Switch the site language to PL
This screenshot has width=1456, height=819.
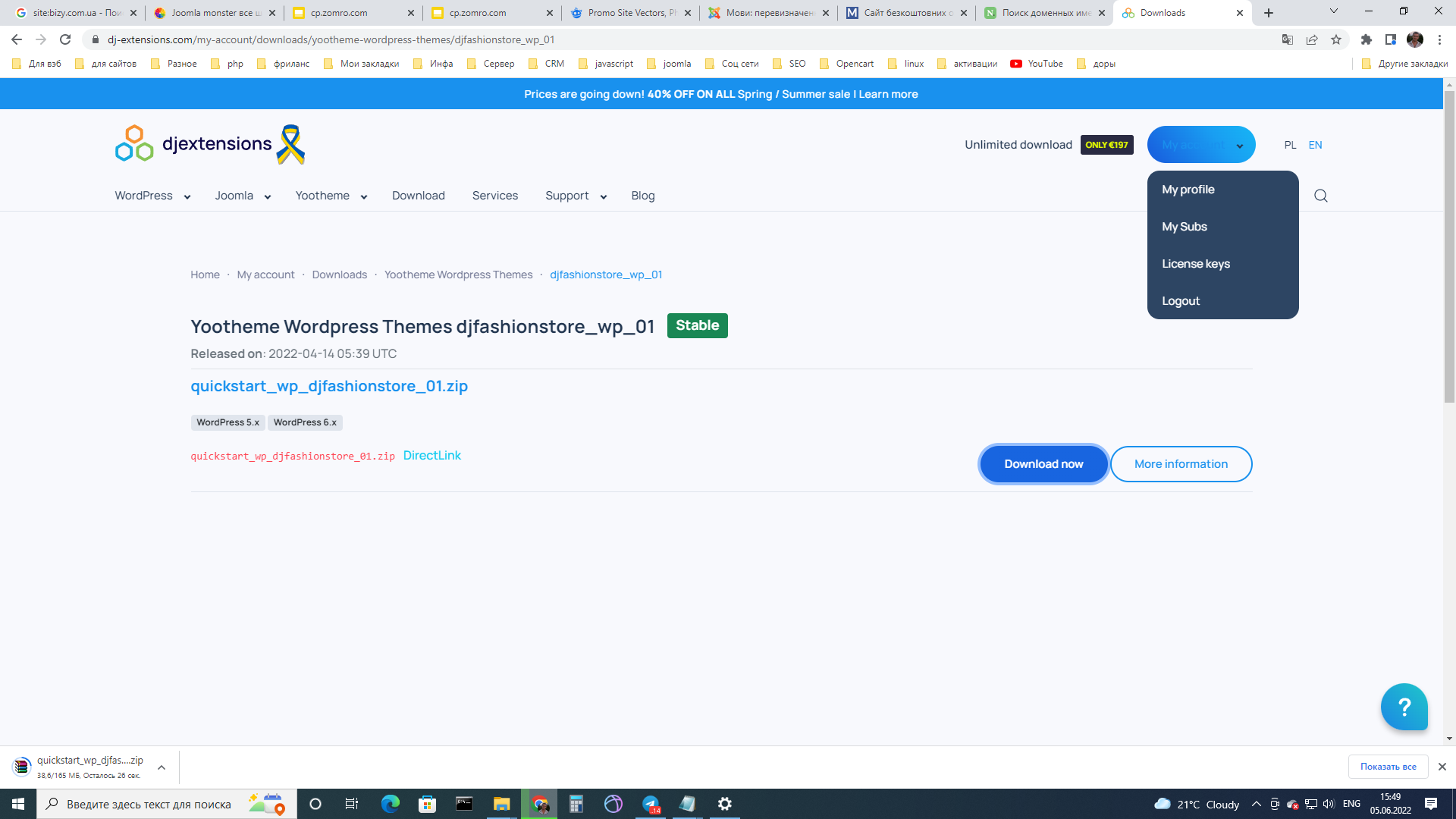(x=1290, y=145)
